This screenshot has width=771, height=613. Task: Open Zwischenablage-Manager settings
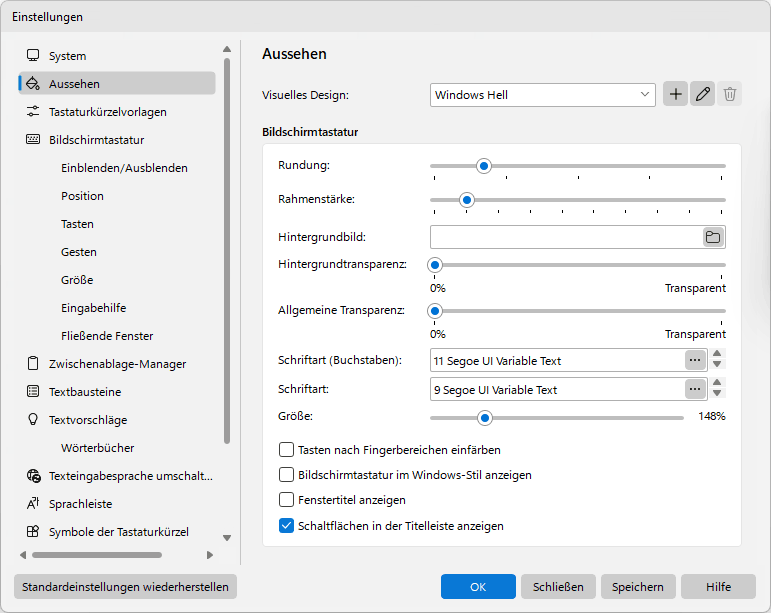click(117, 364)
